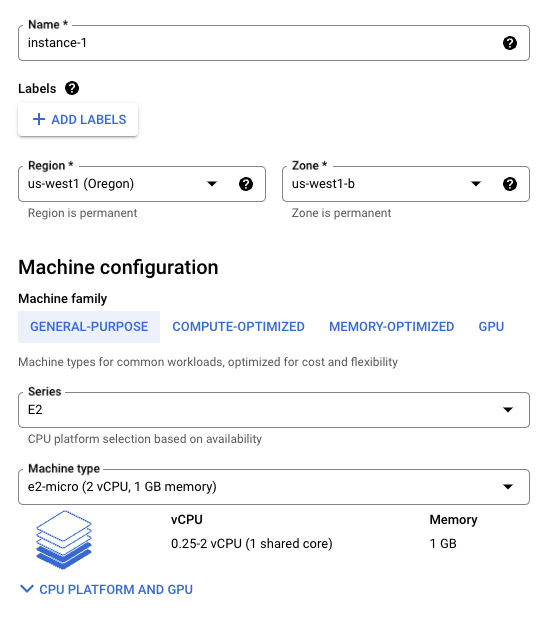Switch to Memory-Optimized tab
Image resolution: width=552 pixels, height=619 pixels.
392,327
